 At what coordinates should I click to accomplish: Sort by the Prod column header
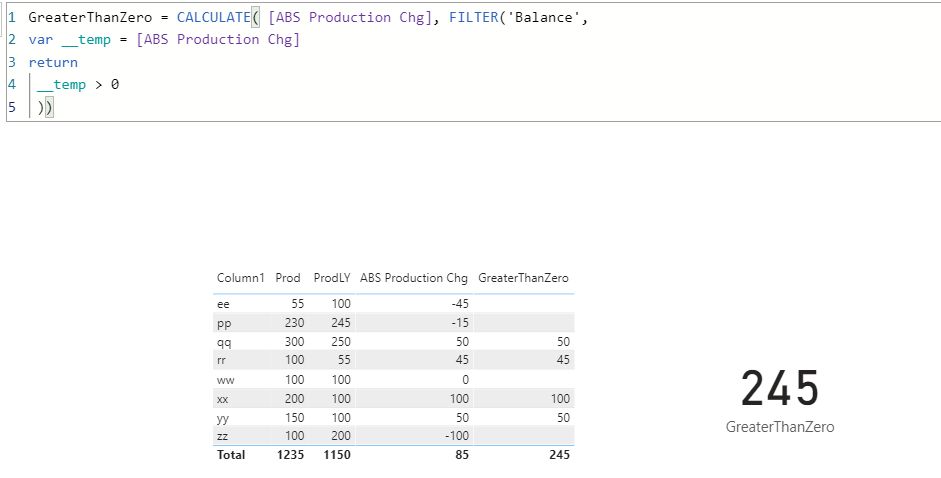click(288, 278)
